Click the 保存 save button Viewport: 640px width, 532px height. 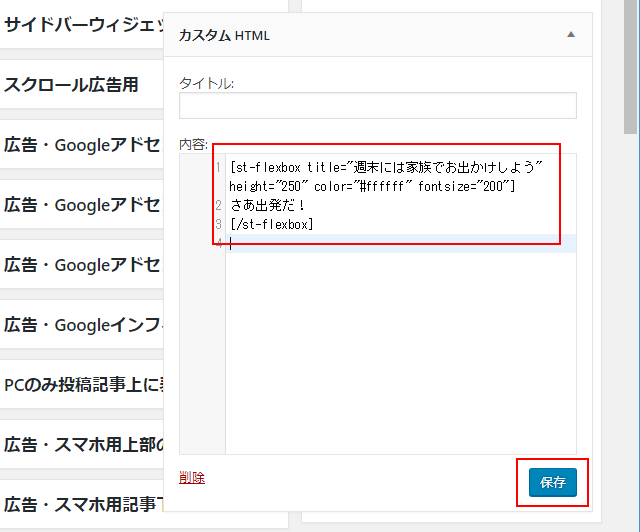point(552,482)
